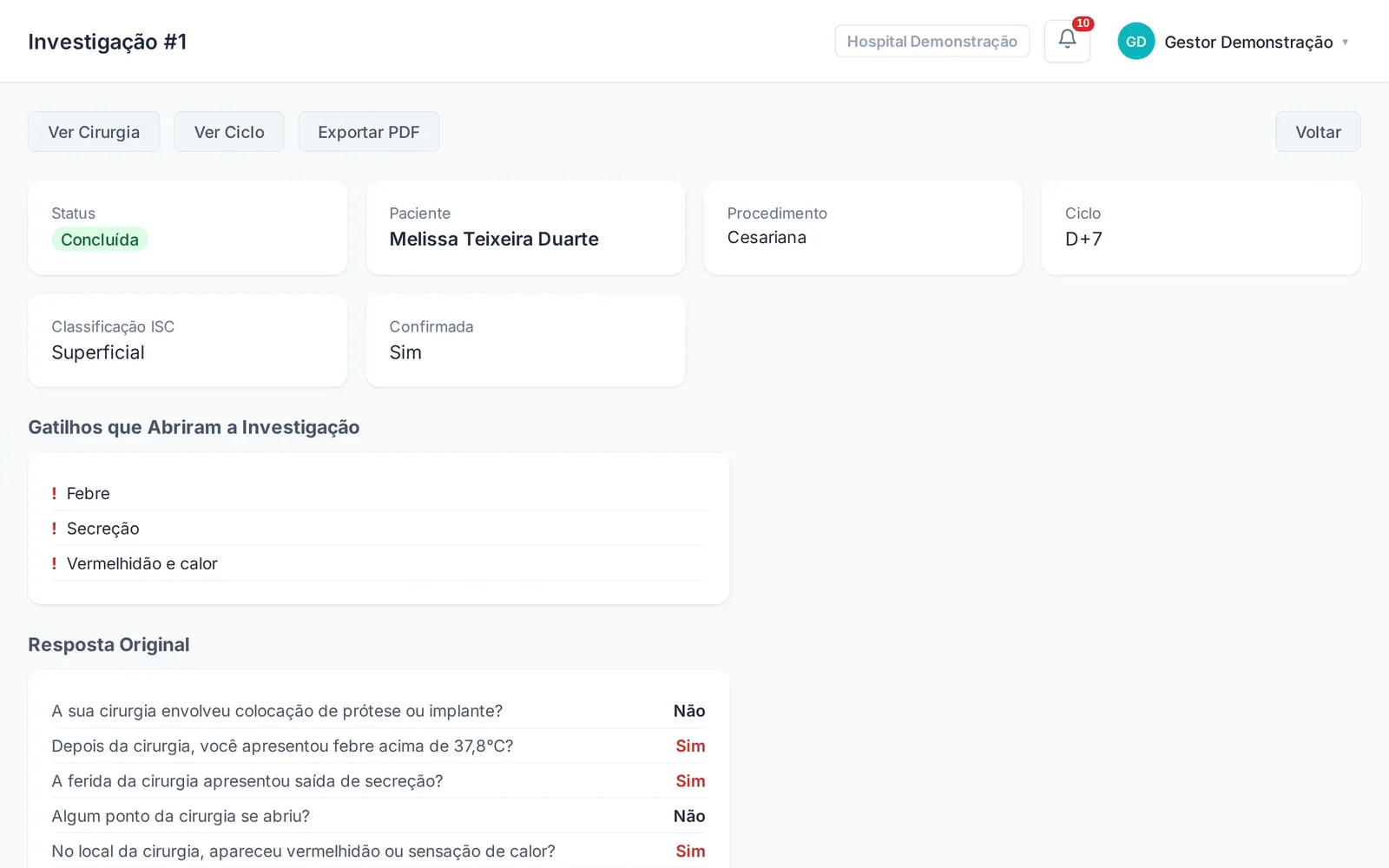Click the Superficial classification value
1389x868 pixels.
pyautogui.click(x=98, y=352)
